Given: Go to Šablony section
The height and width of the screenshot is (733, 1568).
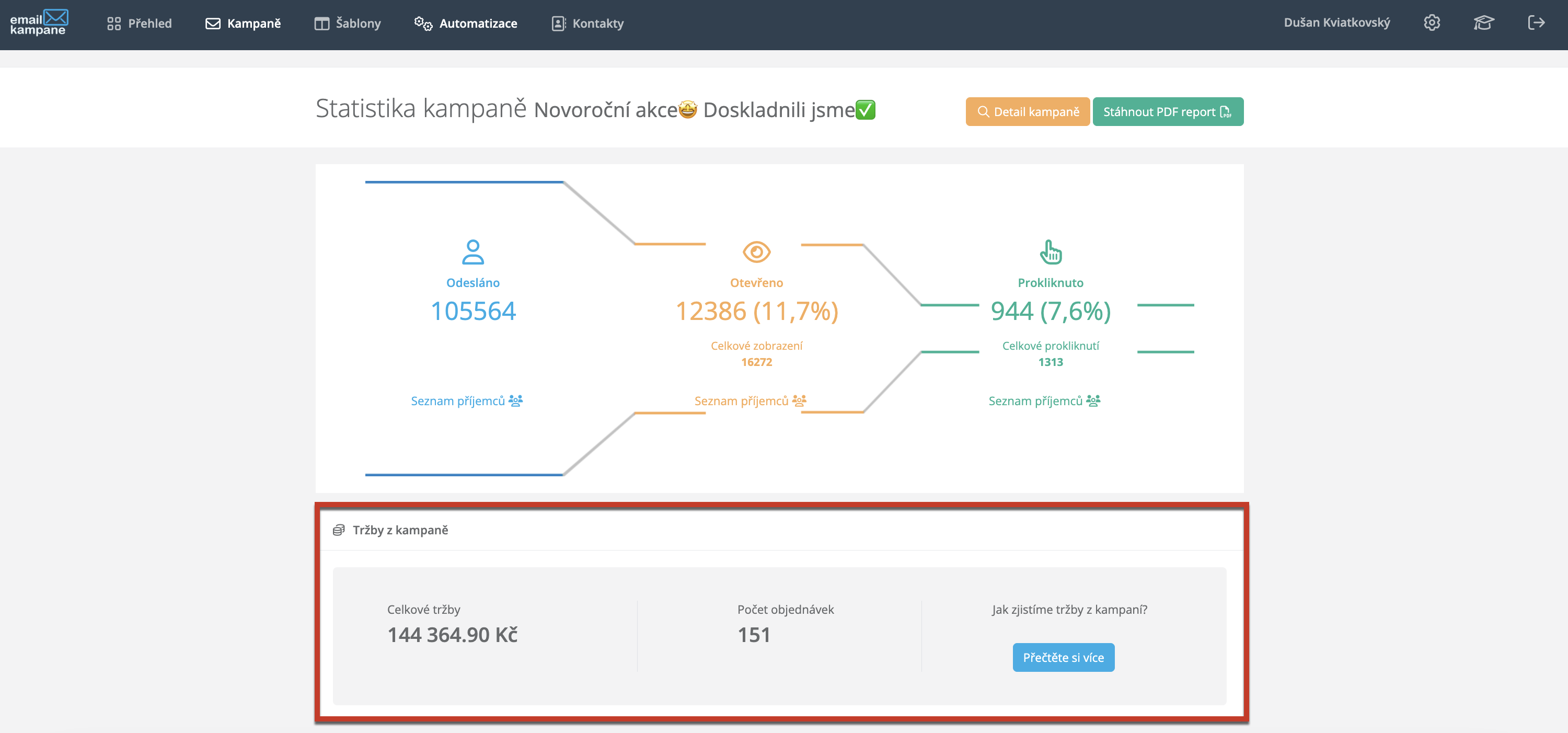Looking at the screenshot, I should (347, 23).
